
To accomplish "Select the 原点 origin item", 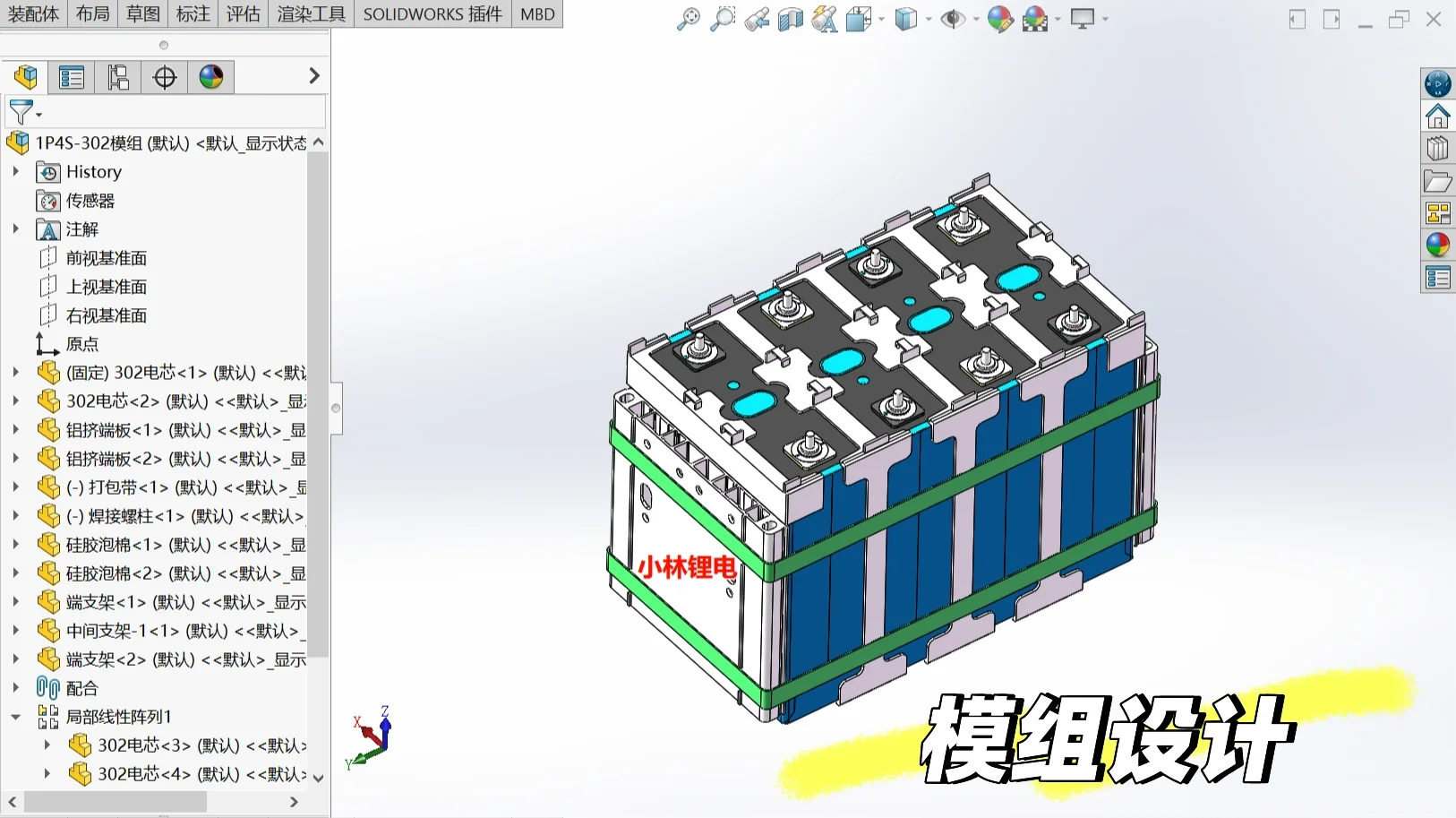I will point(68,343).
